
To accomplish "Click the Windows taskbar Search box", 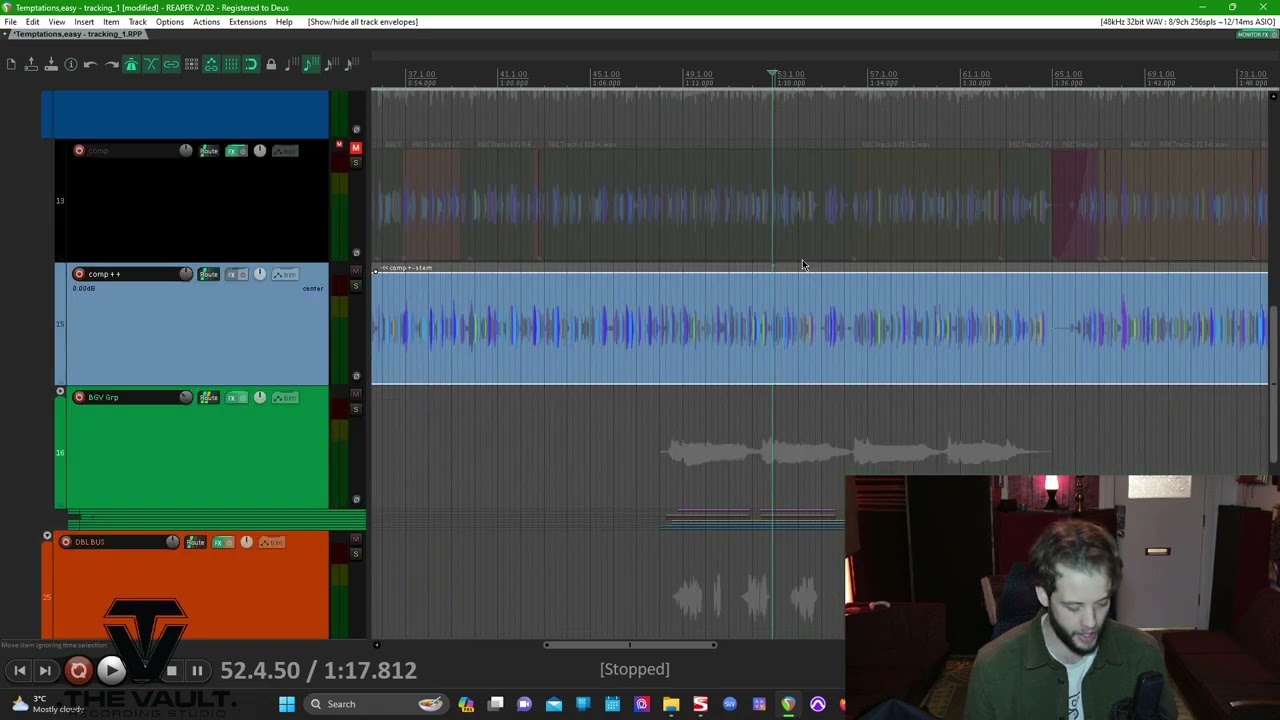I will (x=375, y=704).
